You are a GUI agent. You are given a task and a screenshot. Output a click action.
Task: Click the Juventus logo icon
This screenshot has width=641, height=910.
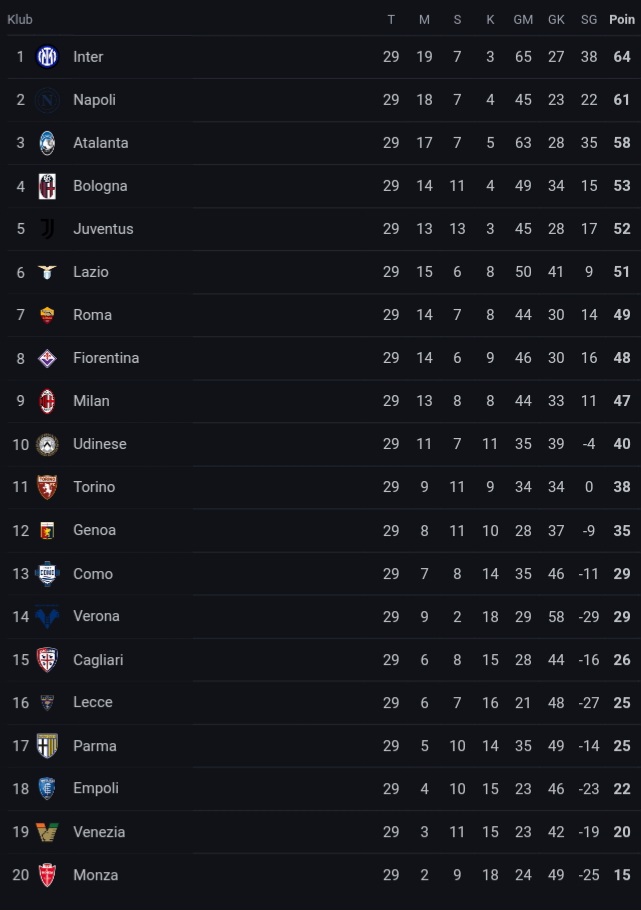(x=47, y=229)
